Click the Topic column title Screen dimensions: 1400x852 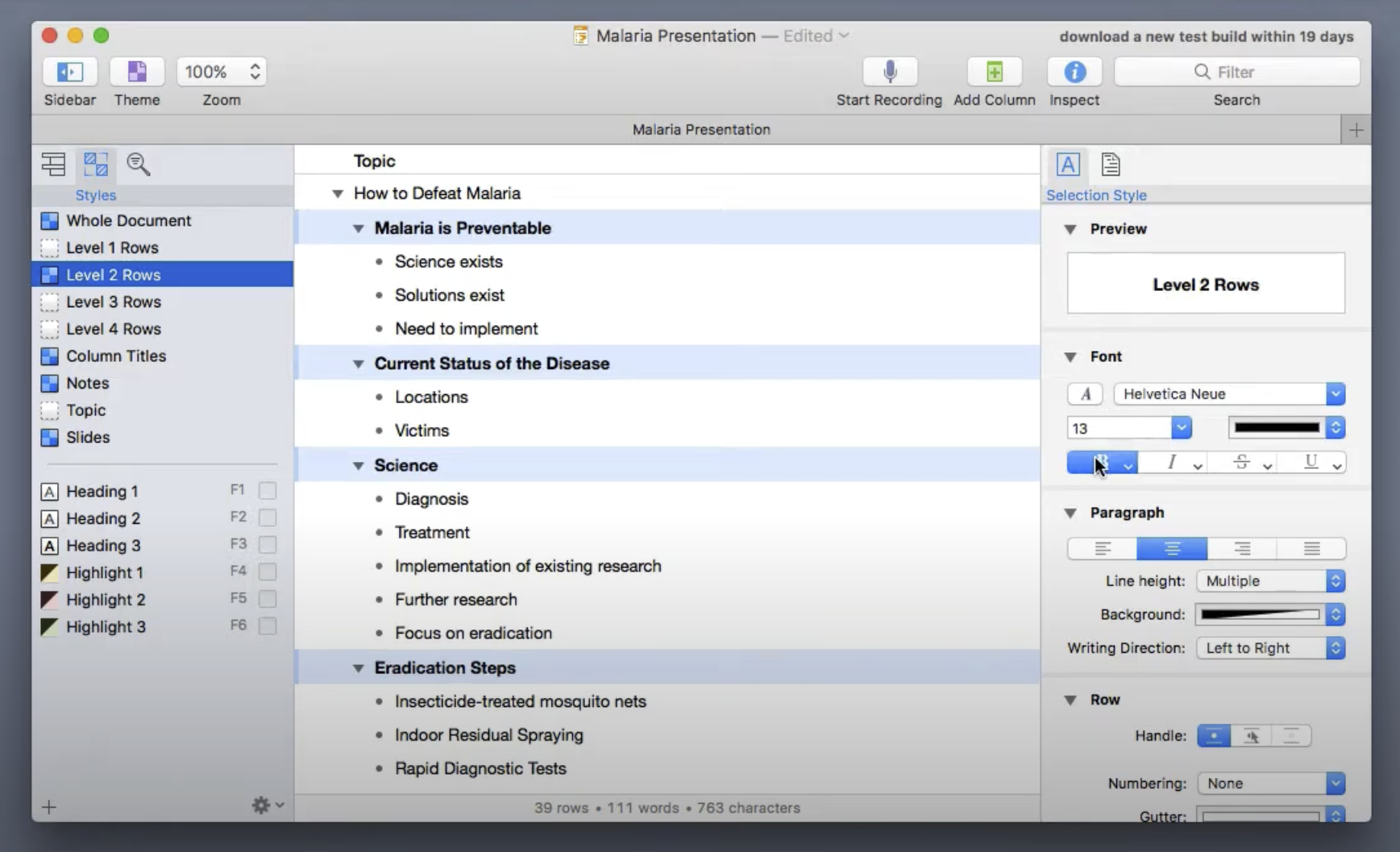374,160
